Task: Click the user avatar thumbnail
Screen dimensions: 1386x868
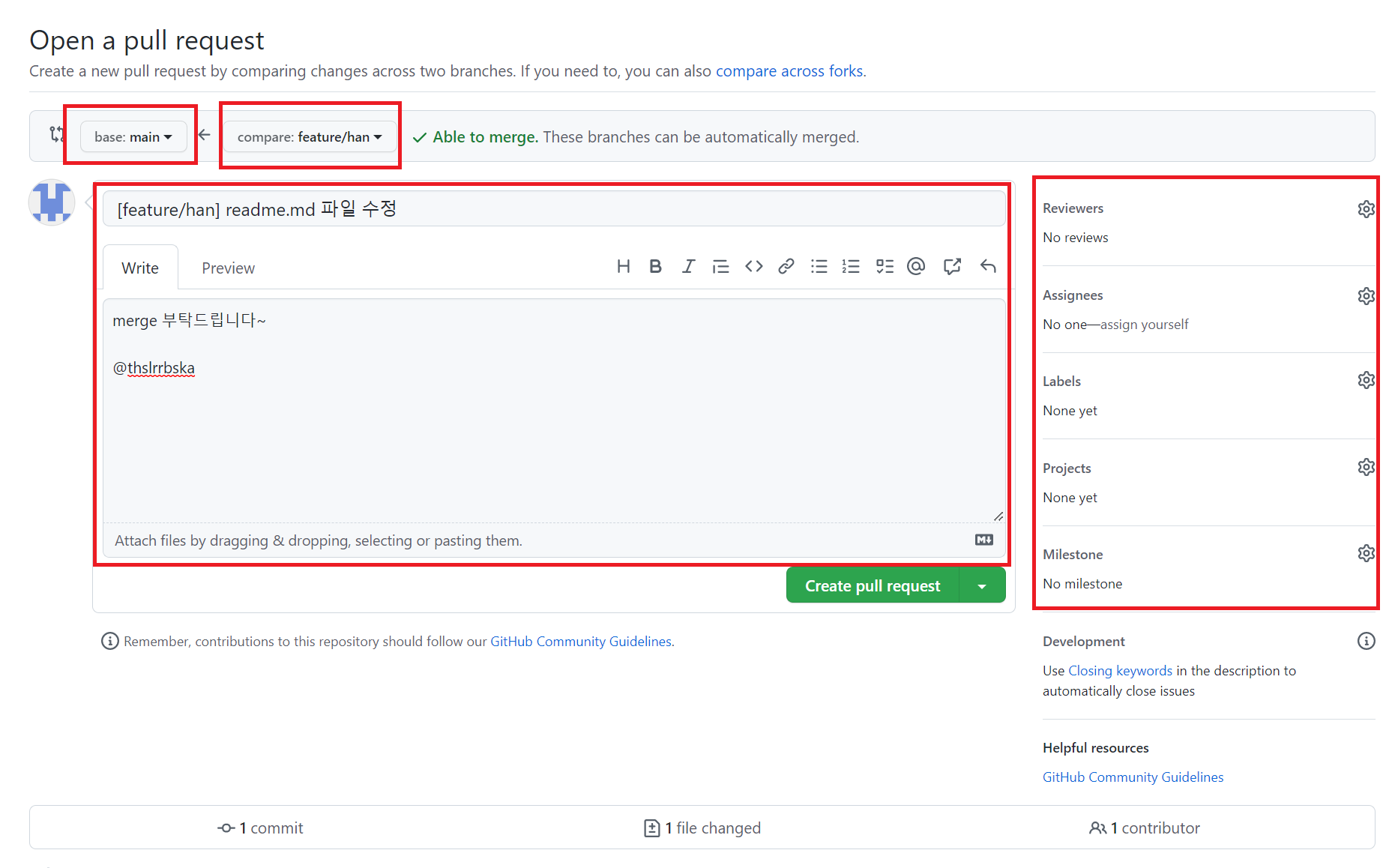Action: tap(52, 202)
